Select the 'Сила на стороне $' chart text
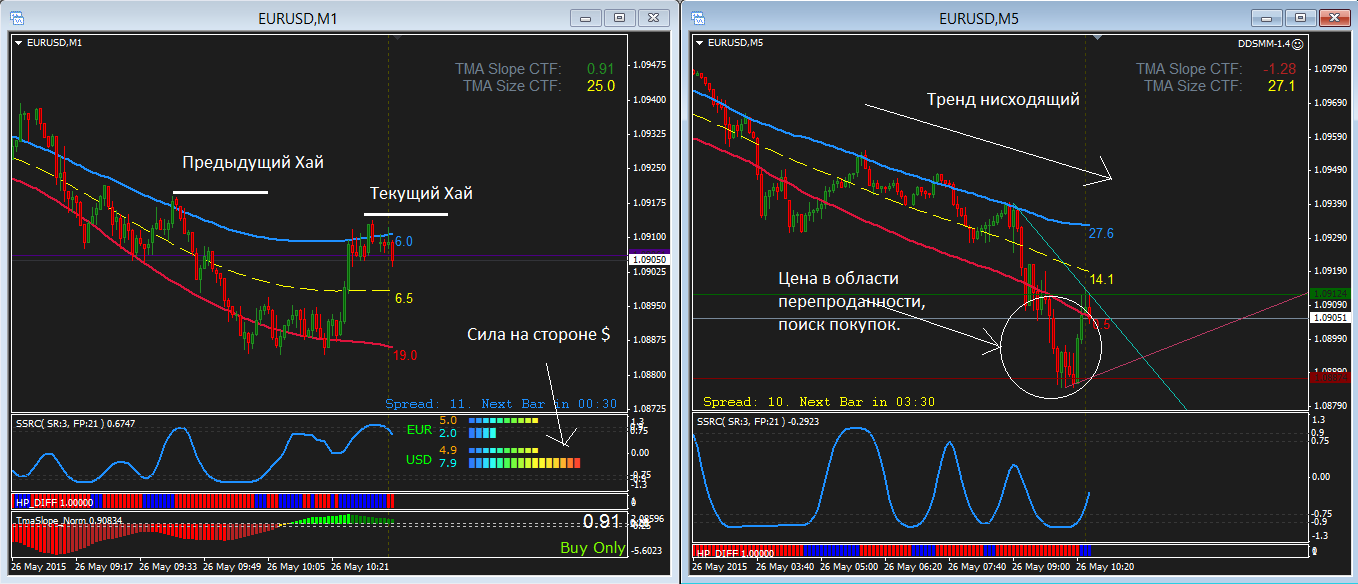1358x584 pixels. [538, 333]
